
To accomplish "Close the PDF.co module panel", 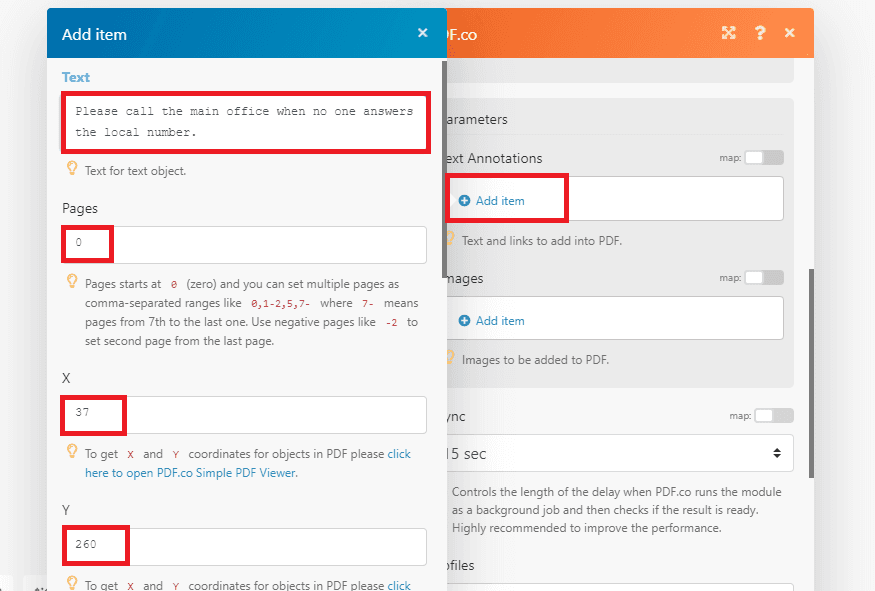I will tap(790, 33).
